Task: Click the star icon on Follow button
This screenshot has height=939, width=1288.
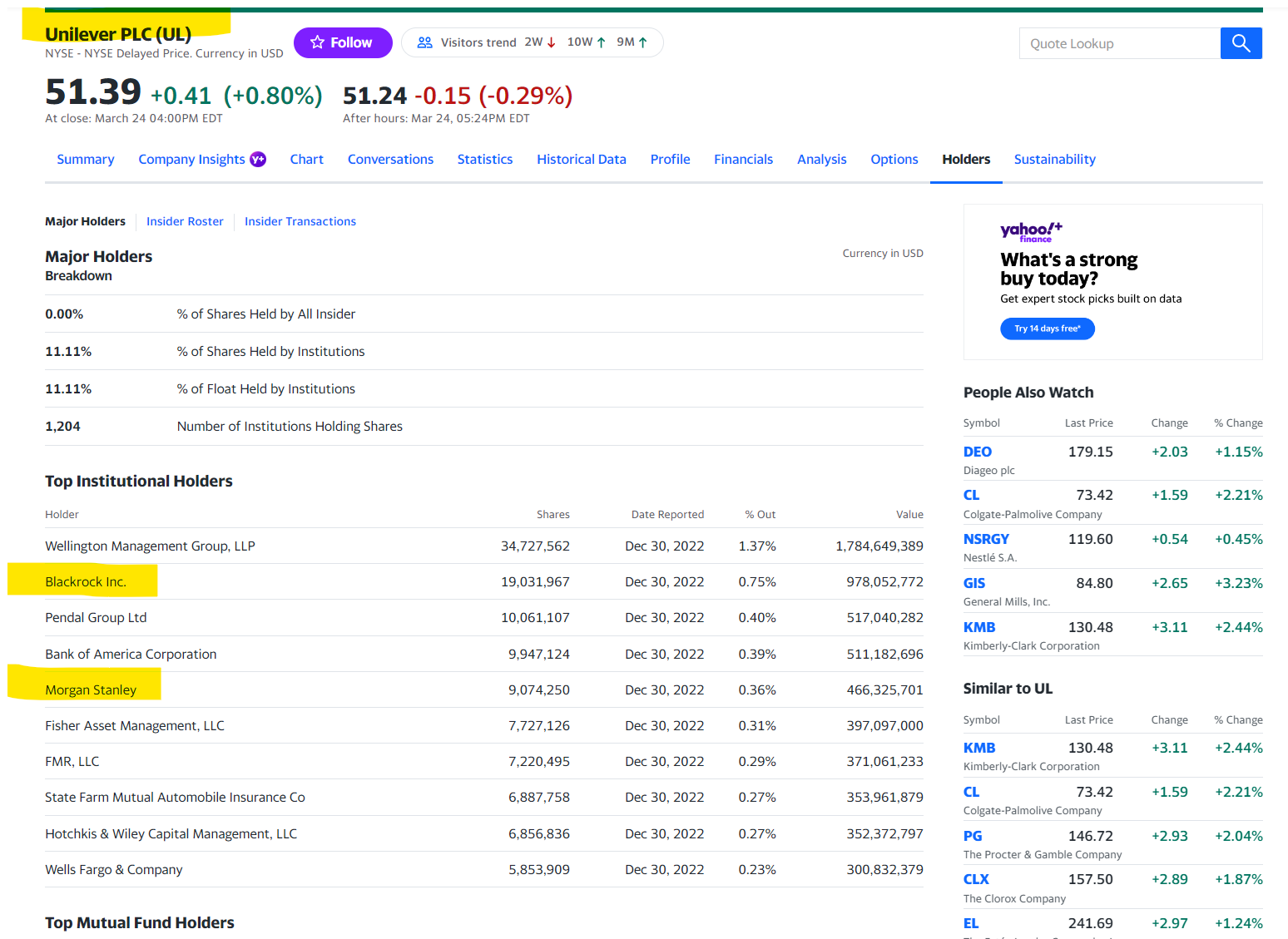Action: click(x=317, y=42)
